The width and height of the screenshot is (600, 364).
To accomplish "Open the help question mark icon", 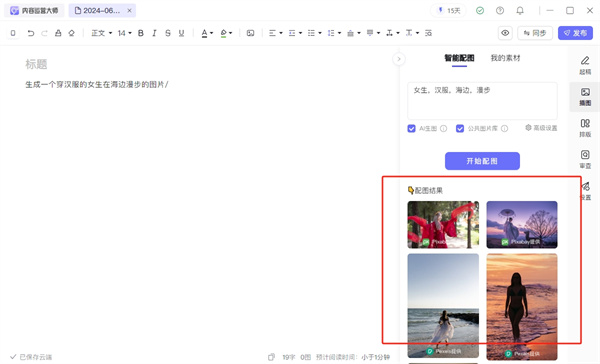I will point(500,11).
